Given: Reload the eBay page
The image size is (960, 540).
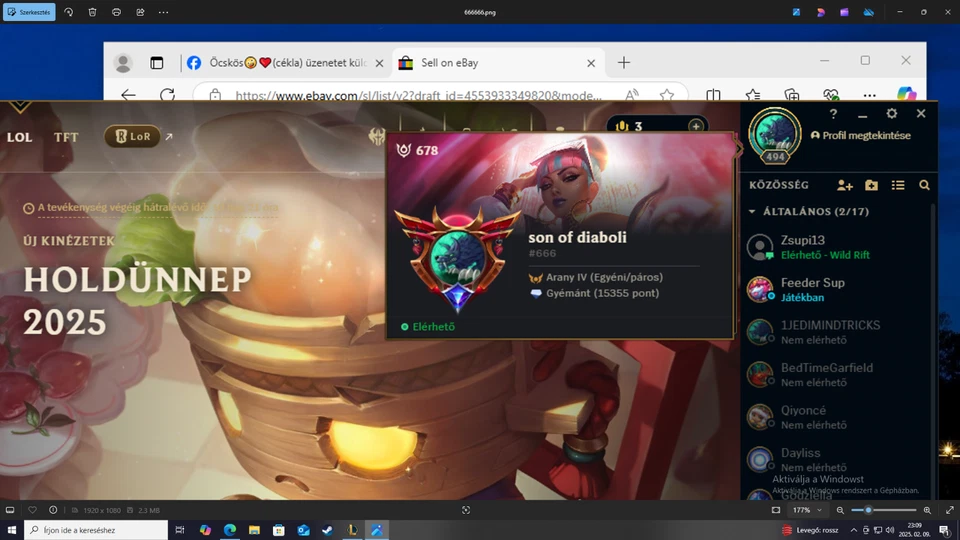Looking at the screenshot, I should [x=167, y=95].
